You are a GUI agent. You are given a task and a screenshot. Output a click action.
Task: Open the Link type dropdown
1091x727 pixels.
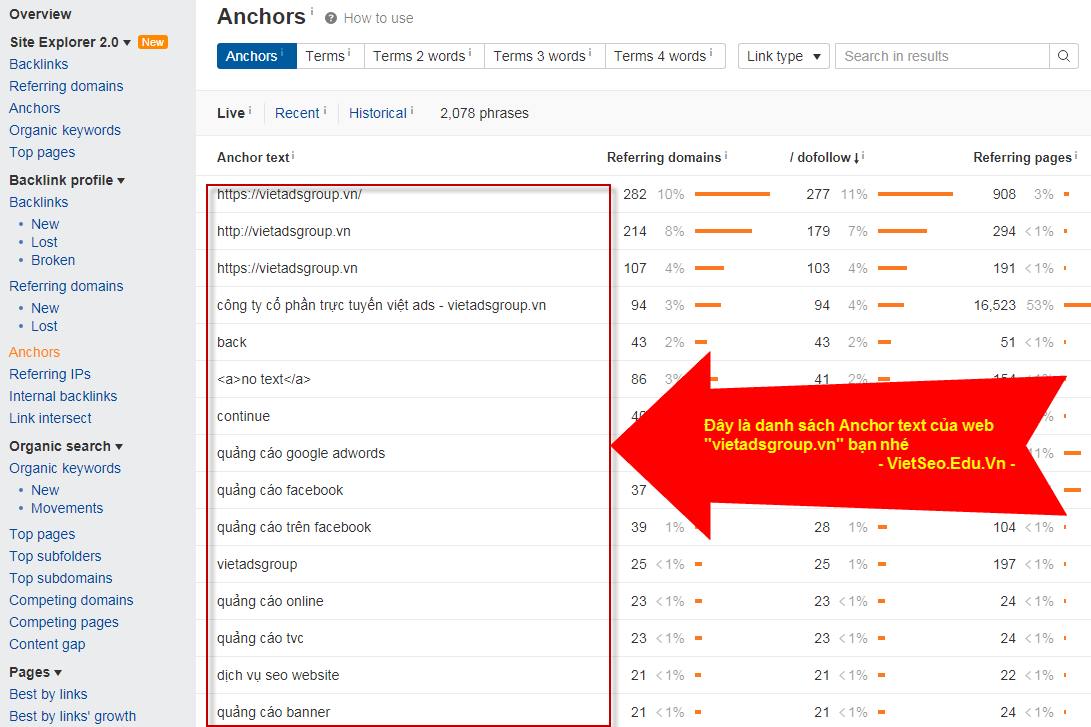[783, 56]
